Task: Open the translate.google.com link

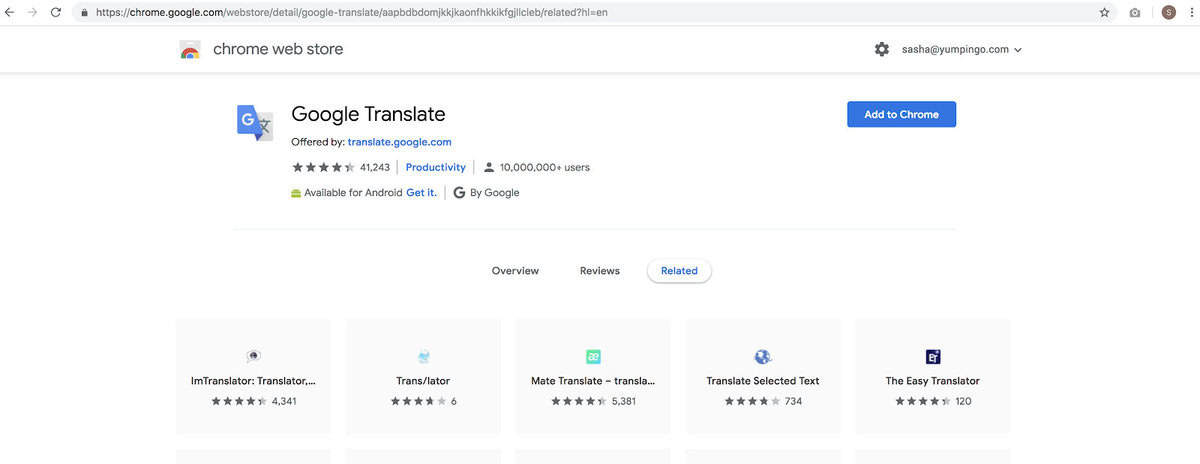Action: (x=399, y=142)
